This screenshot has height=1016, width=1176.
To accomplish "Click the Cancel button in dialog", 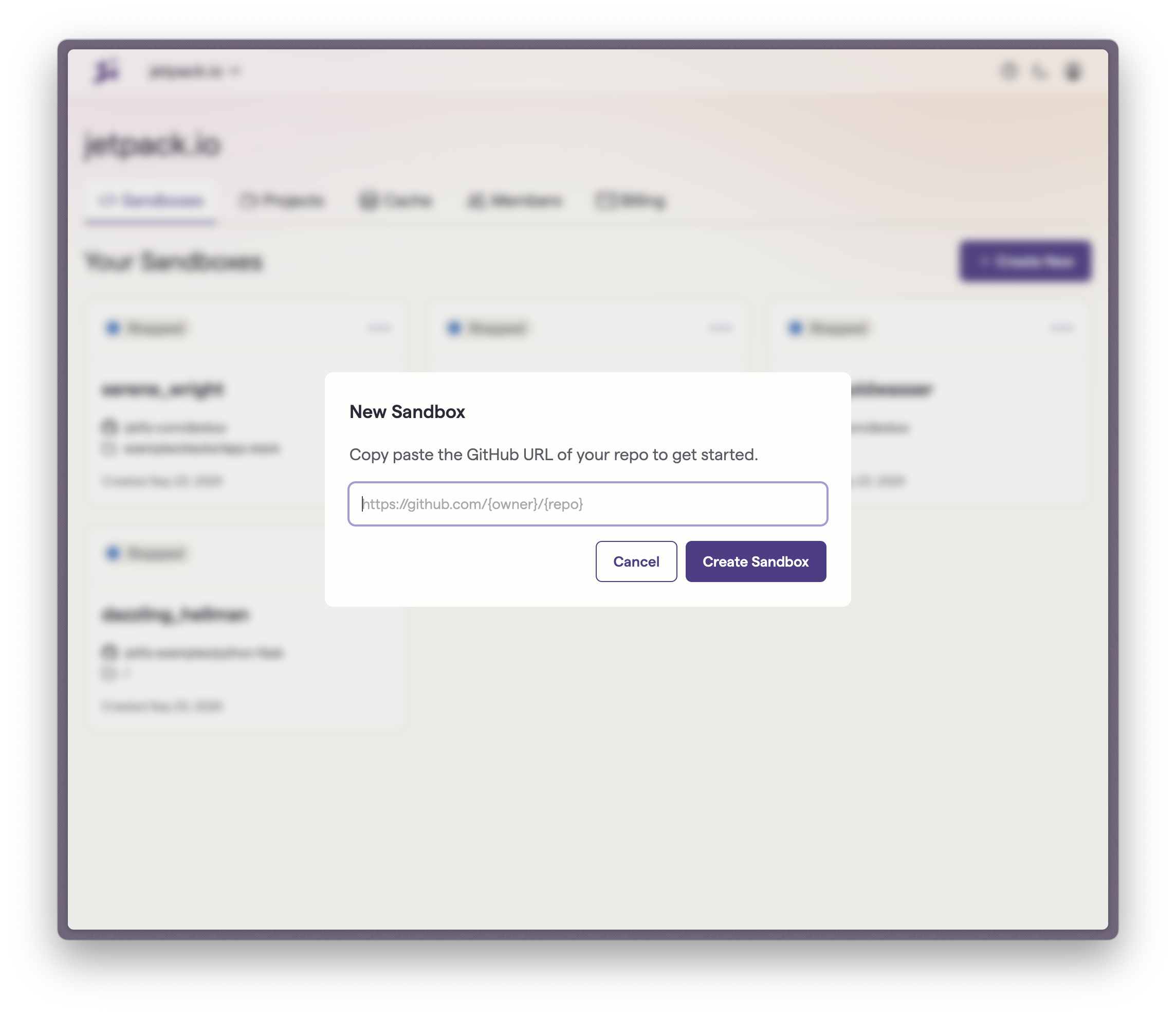I will coord(637,561).
